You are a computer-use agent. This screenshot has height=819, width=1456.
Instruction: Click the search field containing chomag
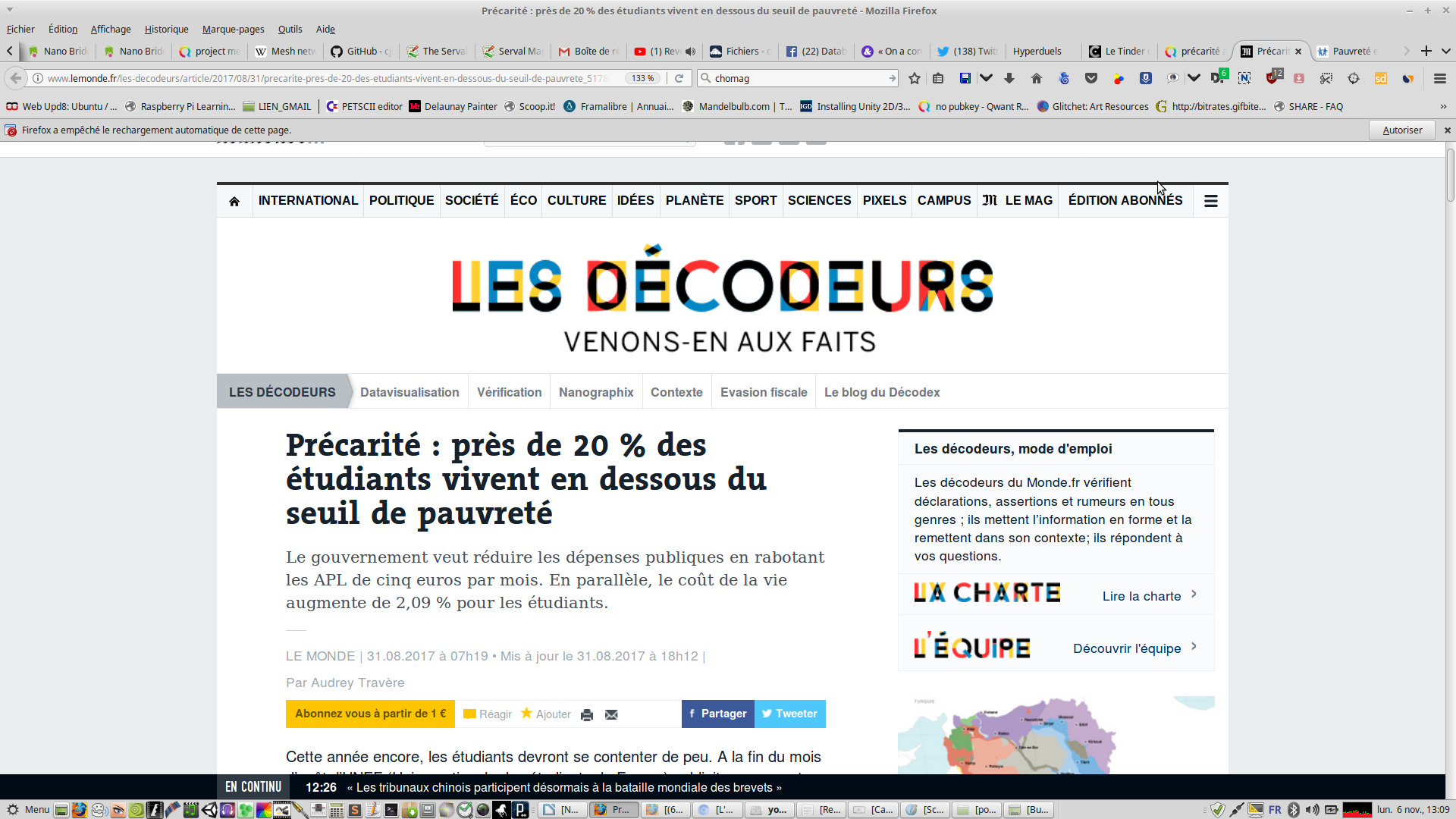pyautogui.click(x=796, y=78)
